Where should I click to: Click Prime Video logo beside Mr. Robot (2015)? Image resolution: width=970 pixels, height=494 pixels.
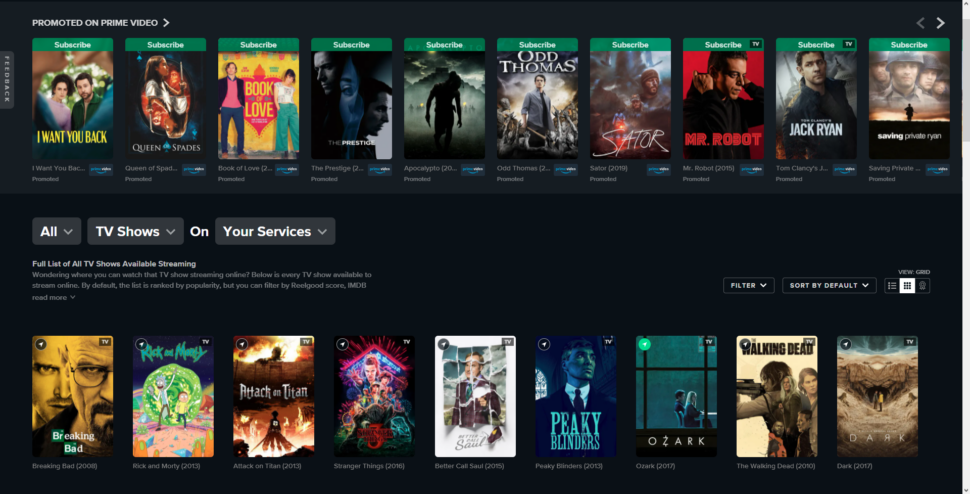pos(752,169)
